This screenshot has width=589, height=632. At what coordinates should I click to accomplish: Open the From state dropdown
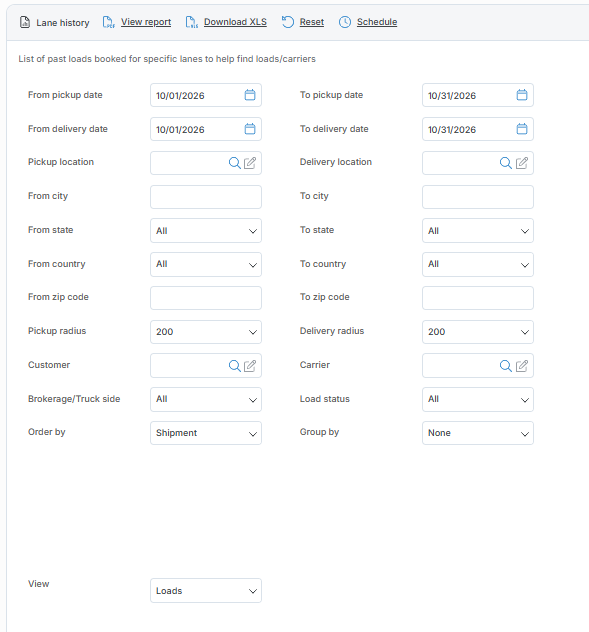(x=206, y=231)
